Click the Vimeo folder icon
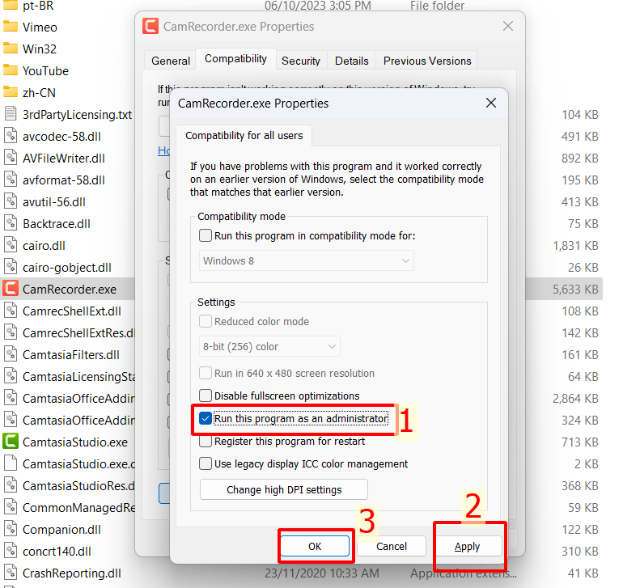The width and height of the screenshot is (640, 588). click(10, 27)
